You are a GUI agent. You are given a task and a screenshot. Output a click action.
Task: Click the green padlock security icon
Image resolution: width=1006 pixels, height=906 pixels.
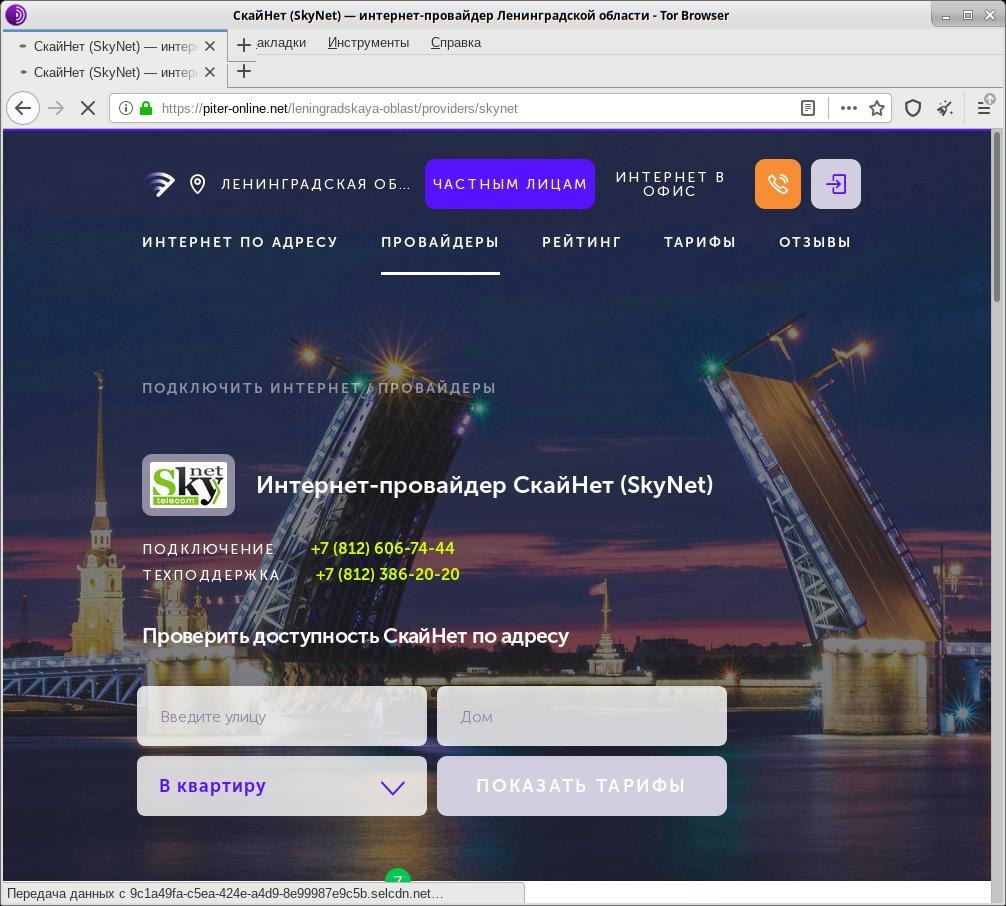tap(146, 108)
